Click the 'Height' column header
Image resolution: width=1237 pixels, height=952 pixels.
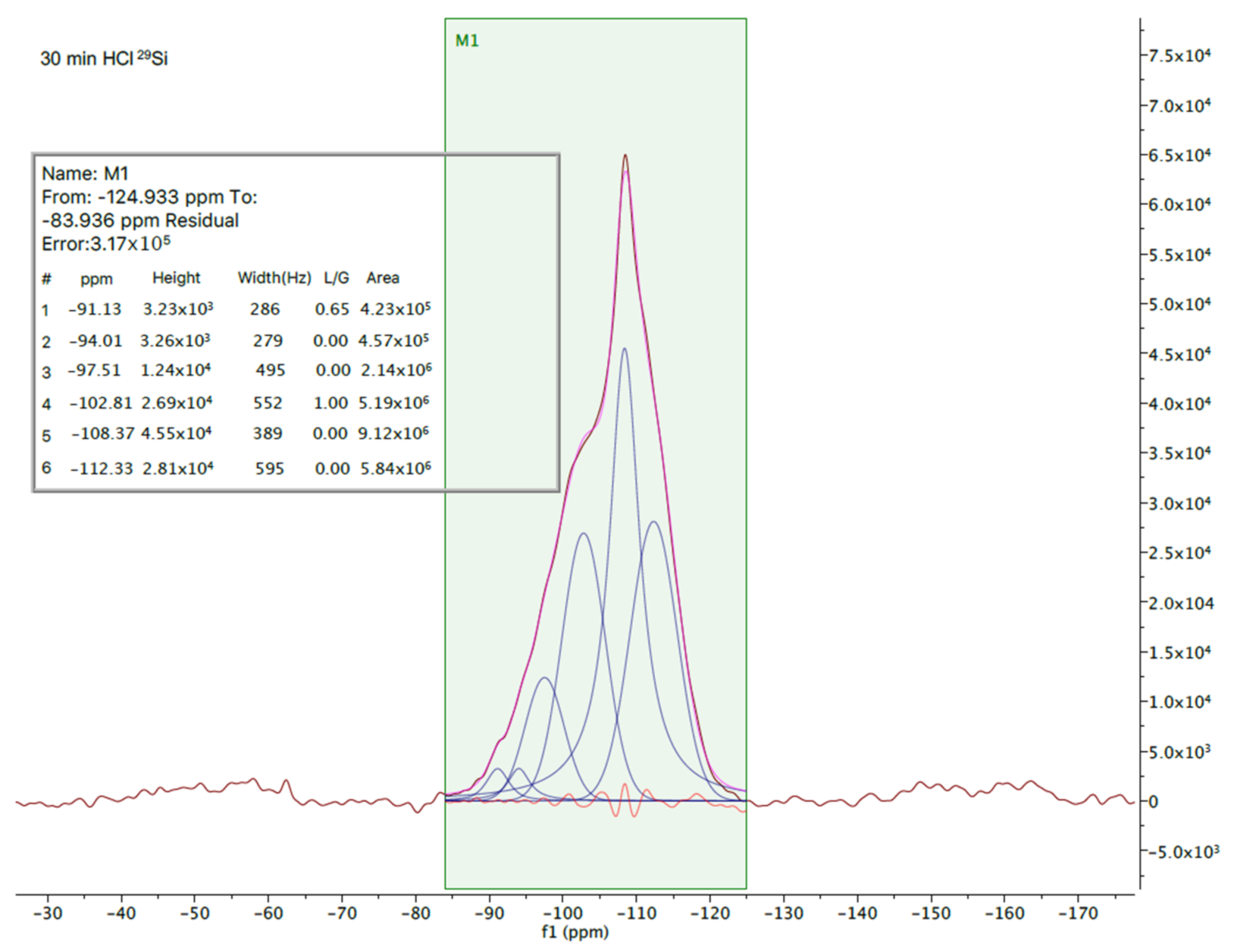(x=176, y=278)
